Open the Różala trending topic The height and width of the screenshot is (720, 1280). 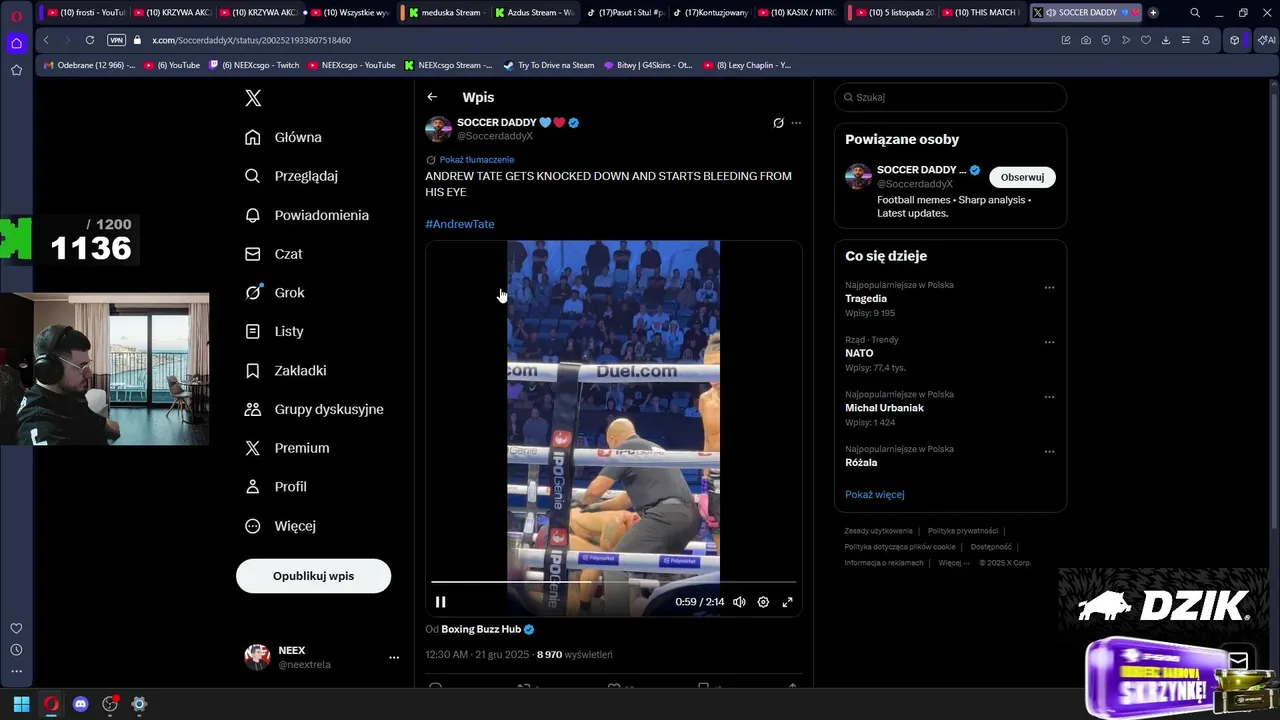[x=861, y=463]
